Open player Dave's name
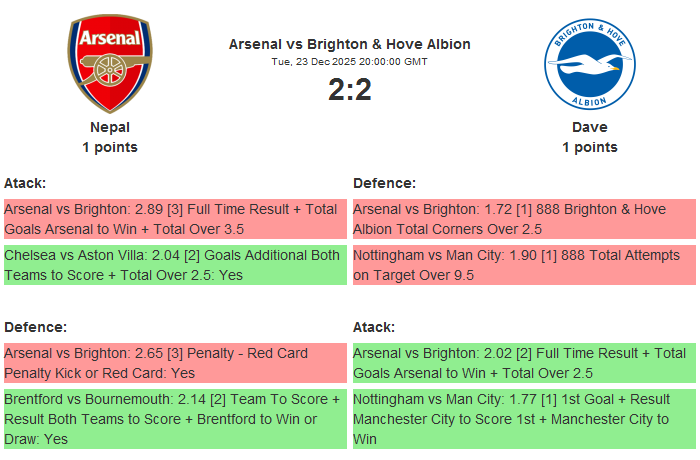Image resolution: width=700 pixels, height=460 pixels. pos(590,127)
